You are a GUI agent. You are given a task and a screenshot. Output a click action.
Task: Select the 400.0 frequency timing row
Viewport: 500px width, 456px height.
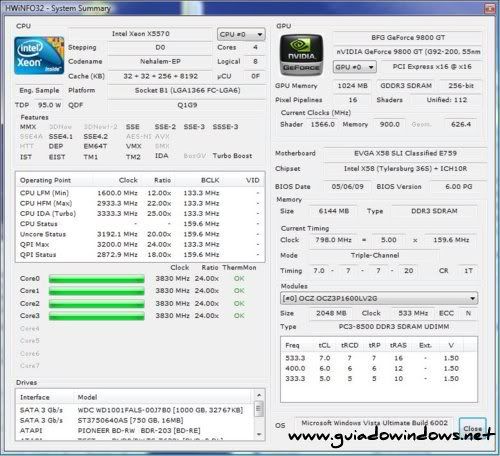coord(378,369)
